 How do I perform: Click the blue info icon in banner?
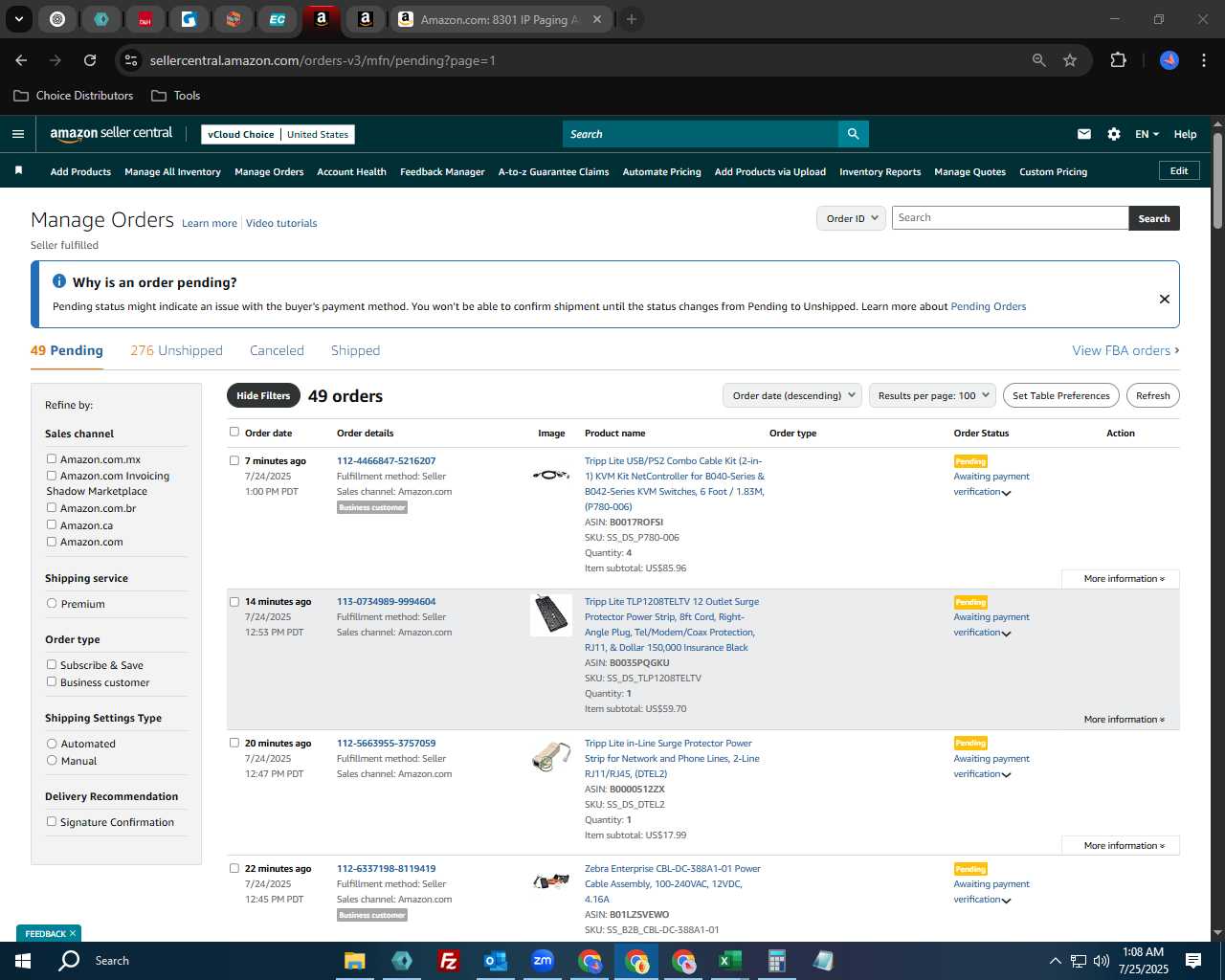tap(59, 281)
